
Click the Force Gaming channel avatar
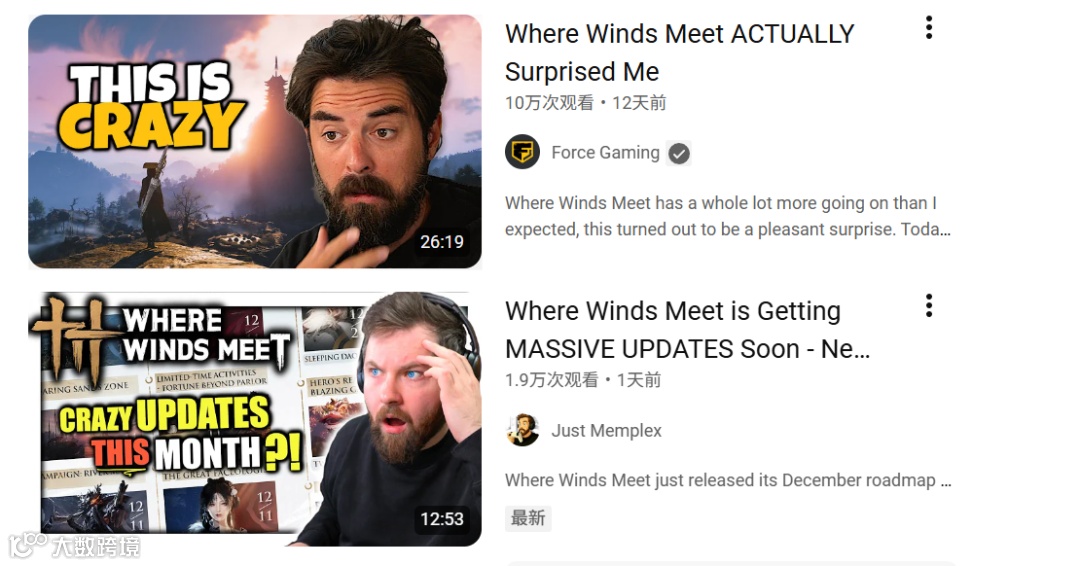point(522,151)
